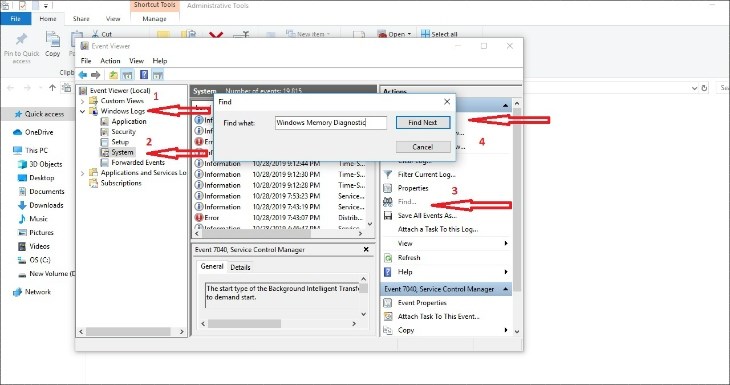Open the Open dropdown in Explorer ribbon
The image size is (730, 385).
pyautogui.click(x=410, y=34)
